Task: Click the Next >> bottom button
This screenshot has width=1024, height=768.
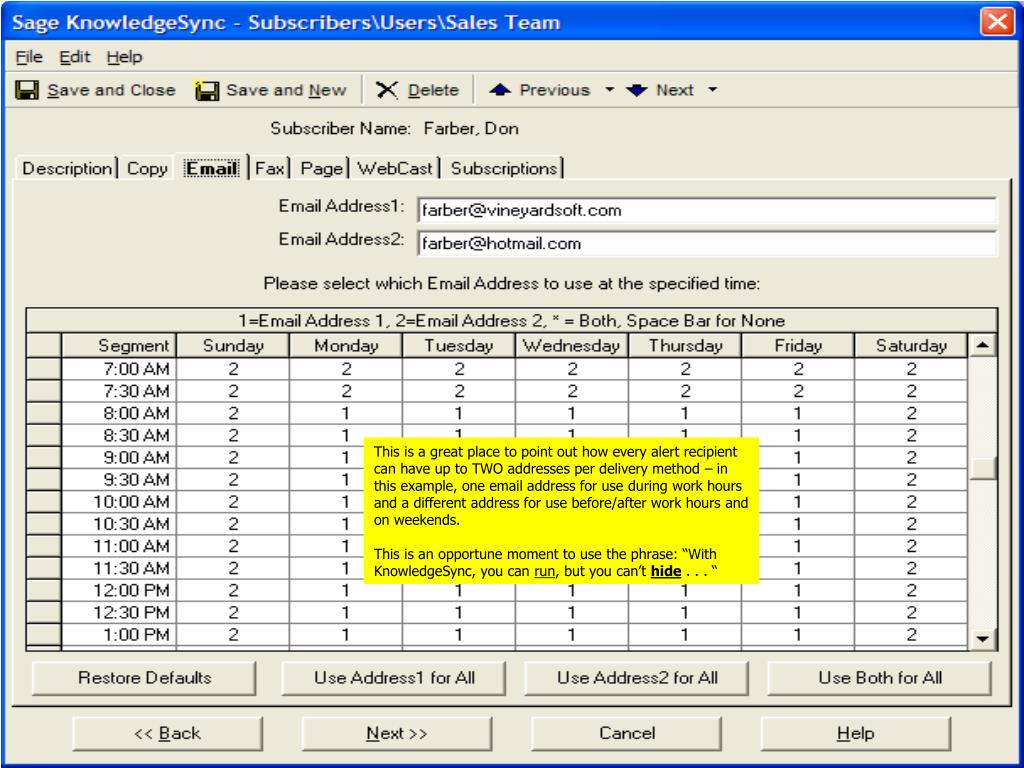Action: tap(396, 733)
